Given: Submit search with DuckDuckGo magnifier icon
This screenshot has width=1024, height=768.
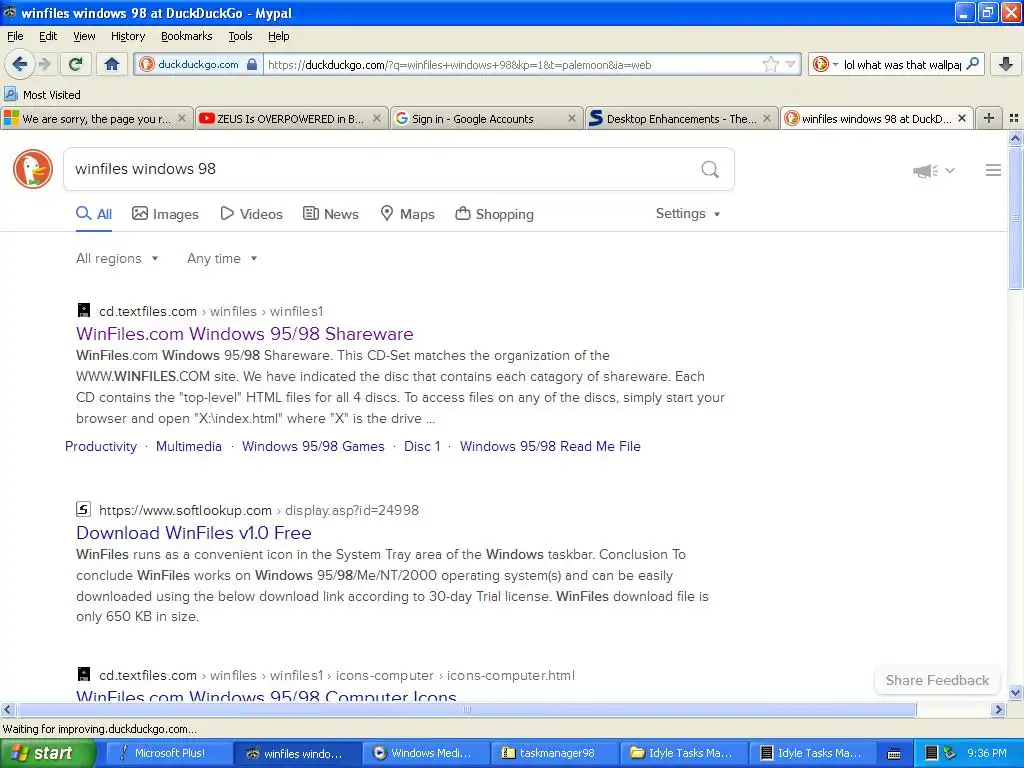Looking at the screenshot, I should (710, 169).
